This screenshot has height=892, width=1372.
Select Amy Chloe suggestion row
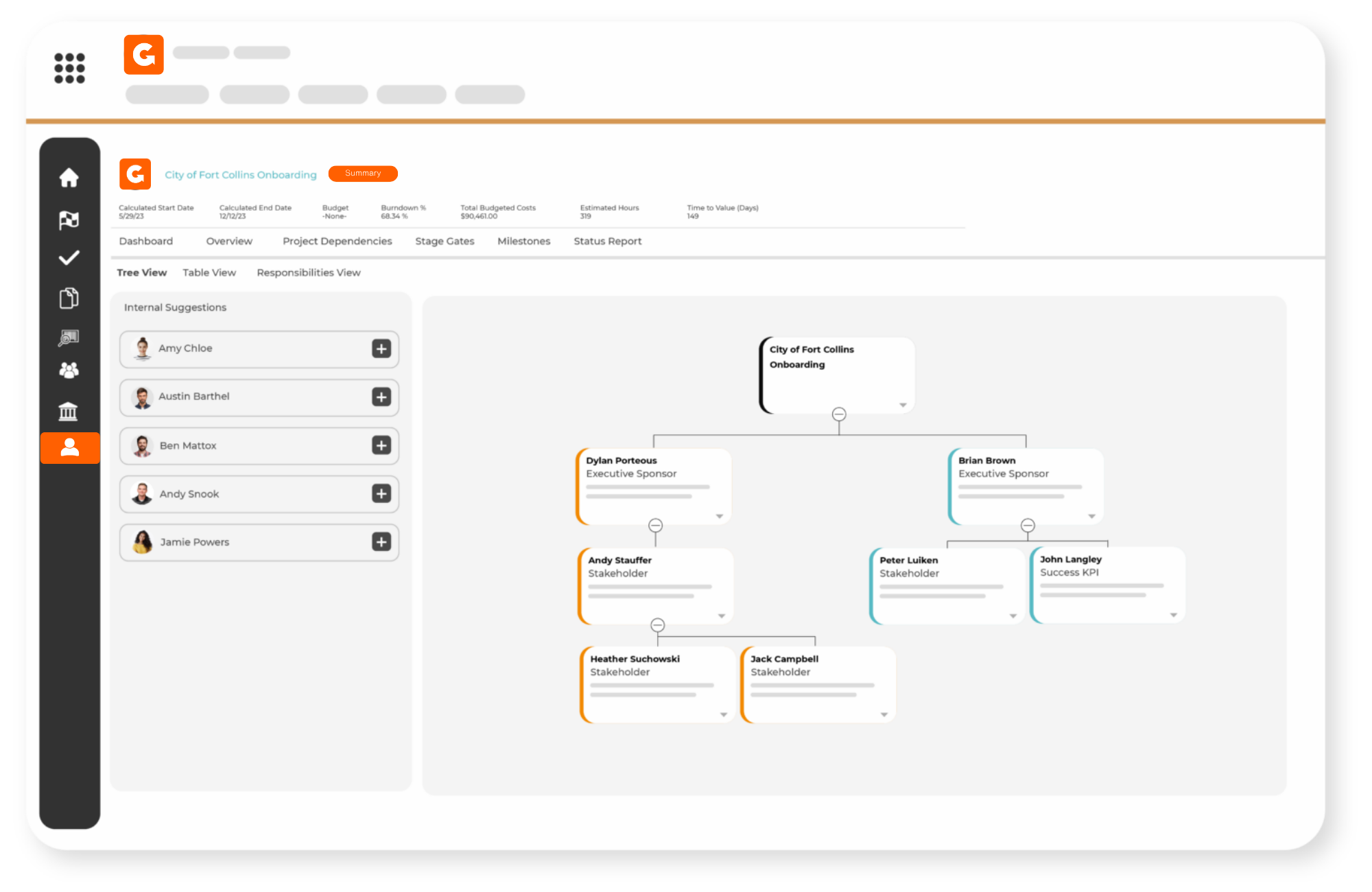[x=259, y=349]
